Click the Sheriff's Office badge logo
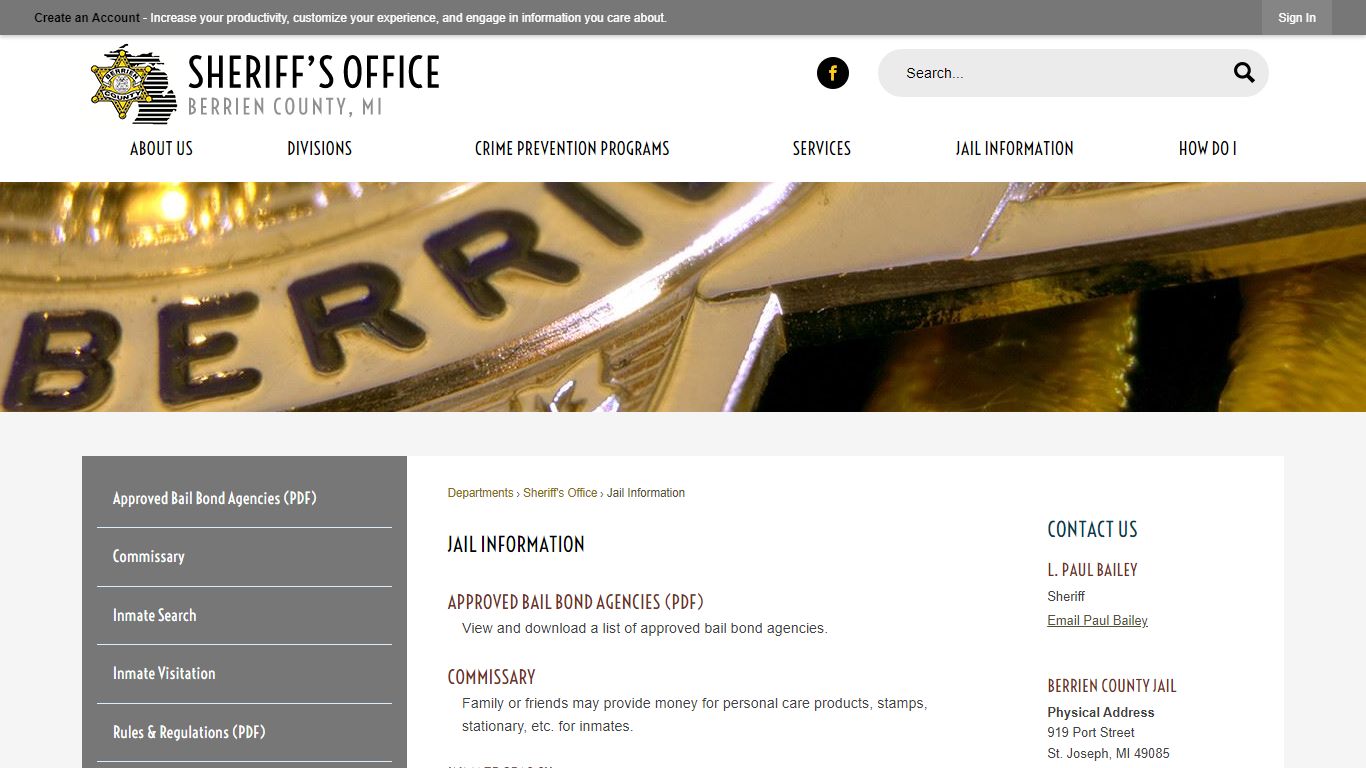 click(133, 83)
